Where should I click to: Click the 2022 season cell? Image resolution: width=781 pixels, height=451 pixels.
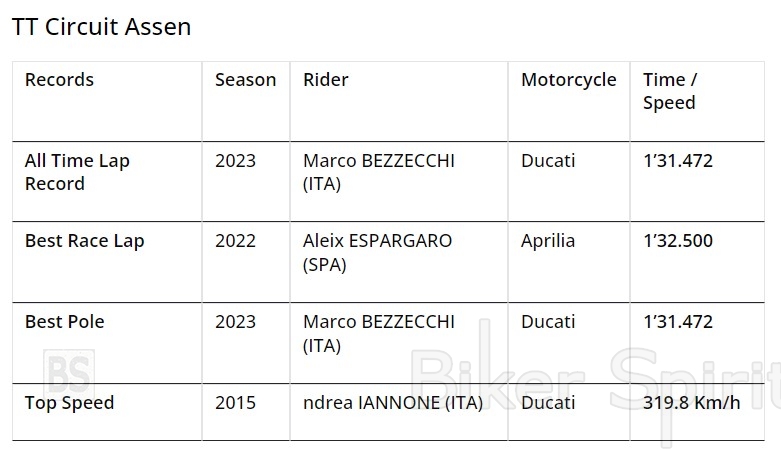click(235, 241)
